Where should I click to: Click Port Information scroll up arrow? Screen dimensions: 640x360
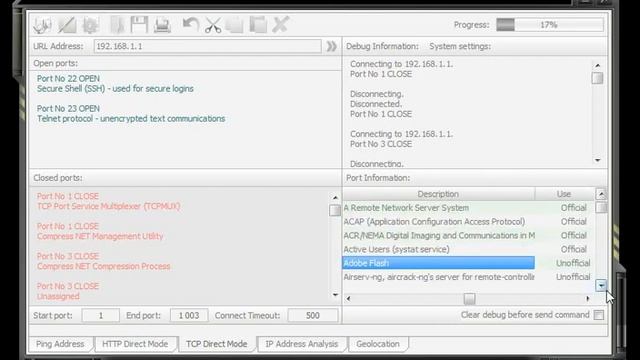tap(601, 194)
